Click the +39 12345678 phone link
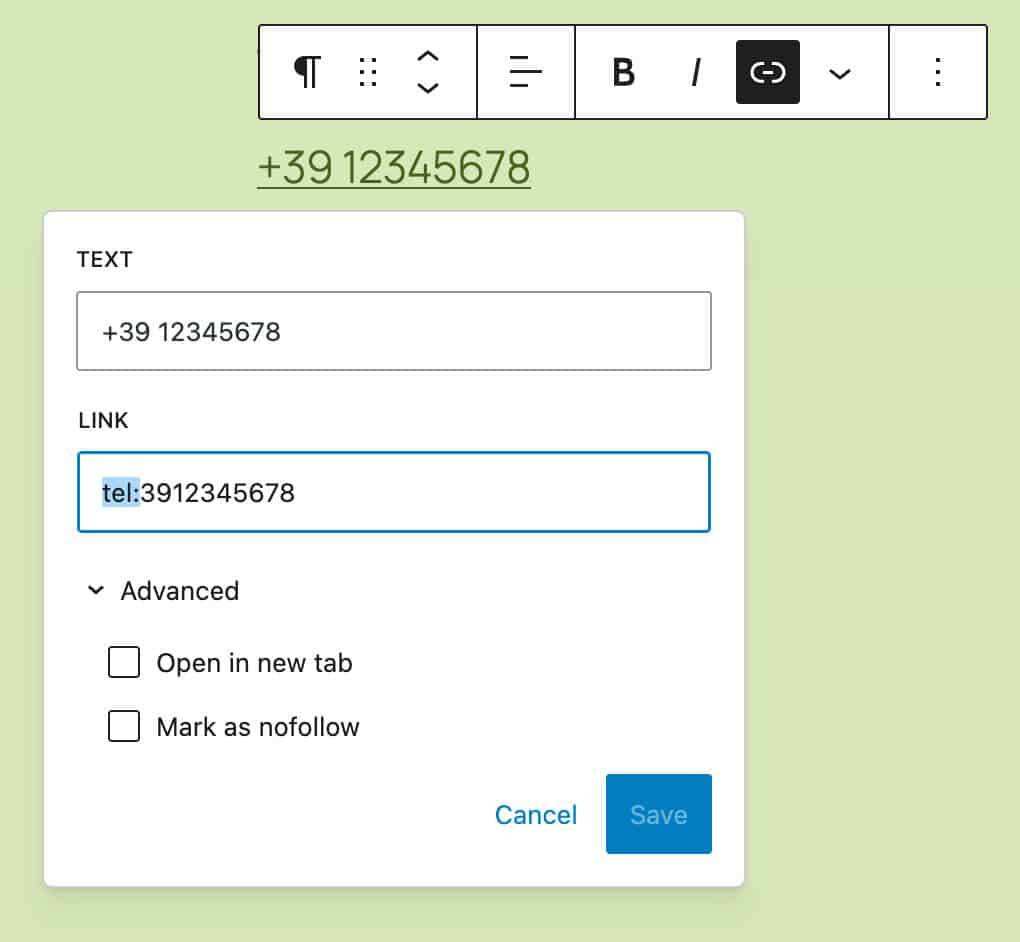 (394, 167)
